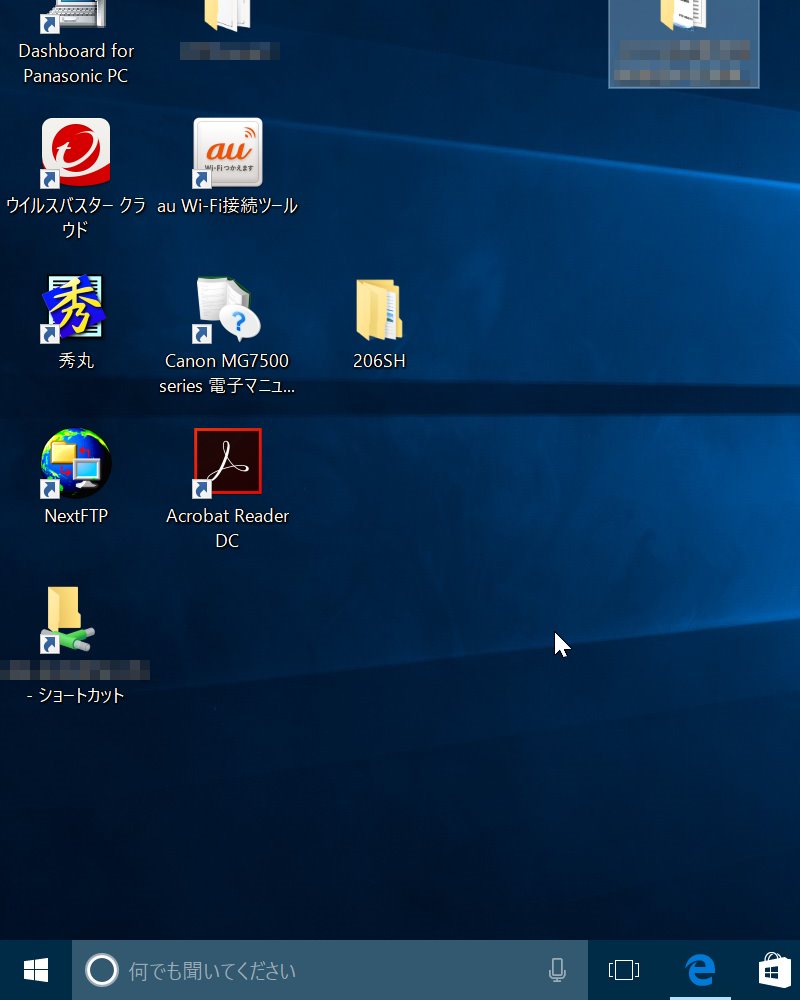Screen dimensions: 800x1000
Task: Select the highlighted folder at top right
Action: (684, 42)
